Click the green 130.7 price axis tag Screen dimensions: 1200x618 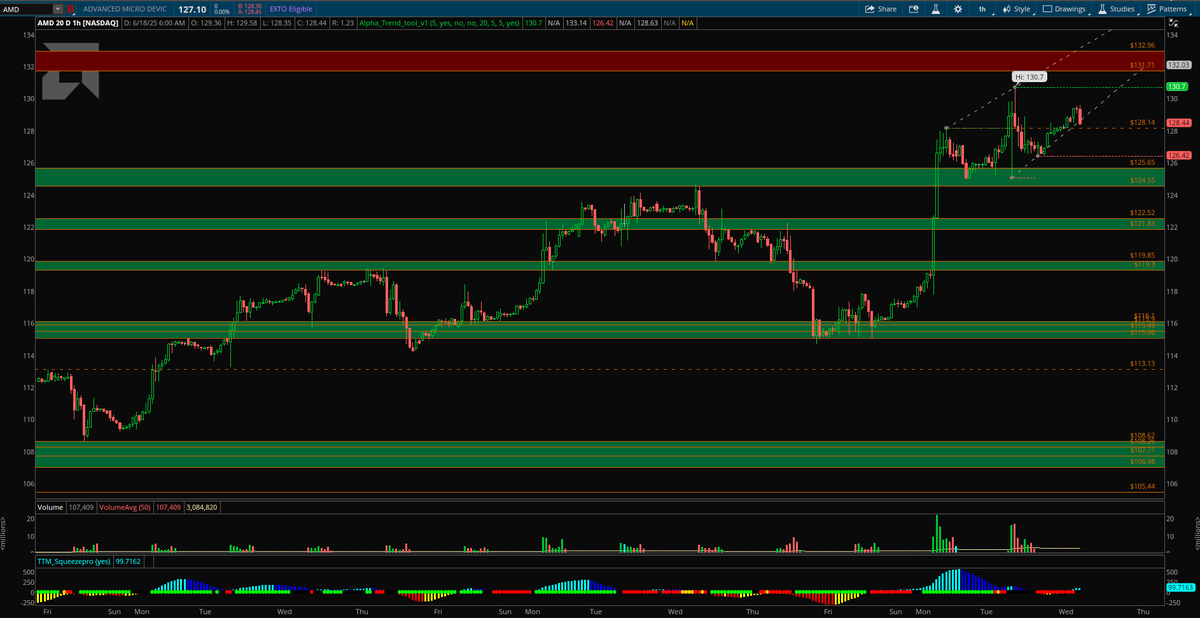[1176, 87]
